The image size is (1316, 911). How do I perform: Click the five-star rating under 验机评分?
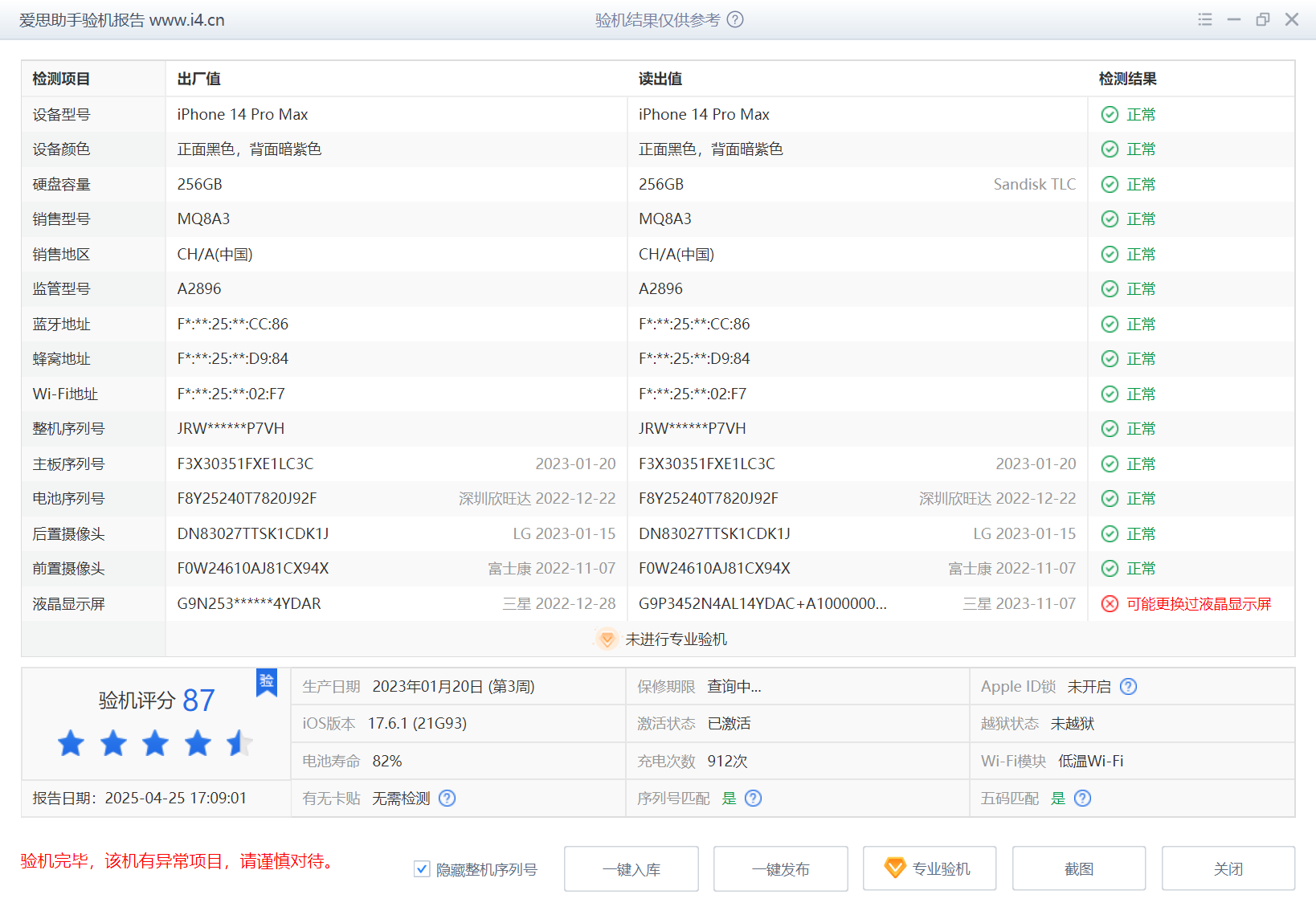[x=155, y=743]
